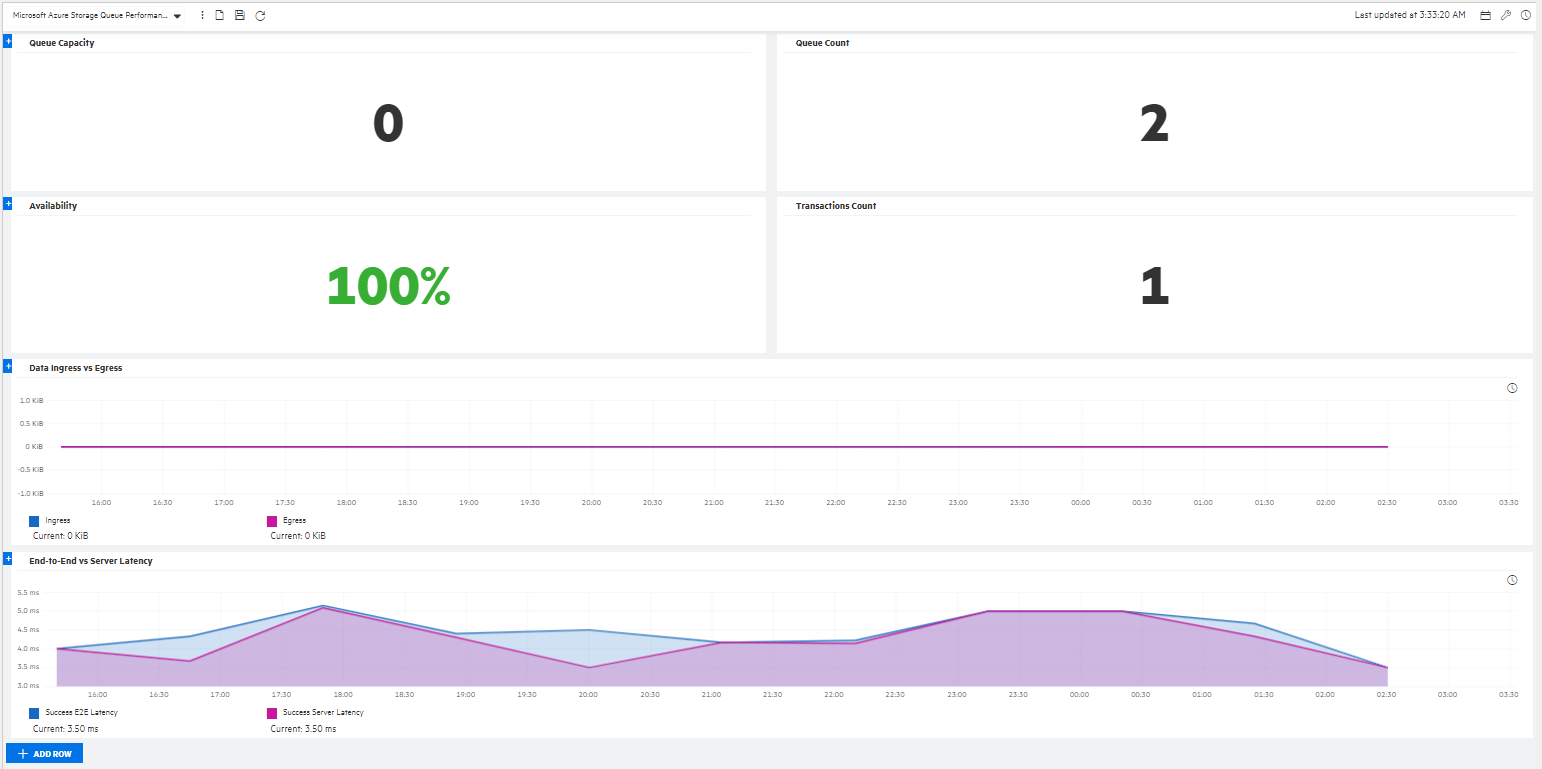Expand the Queue Capacity row plus handle
Image resolution: width=1542 pixels, height=769 pixels.
tap(8, 41)
